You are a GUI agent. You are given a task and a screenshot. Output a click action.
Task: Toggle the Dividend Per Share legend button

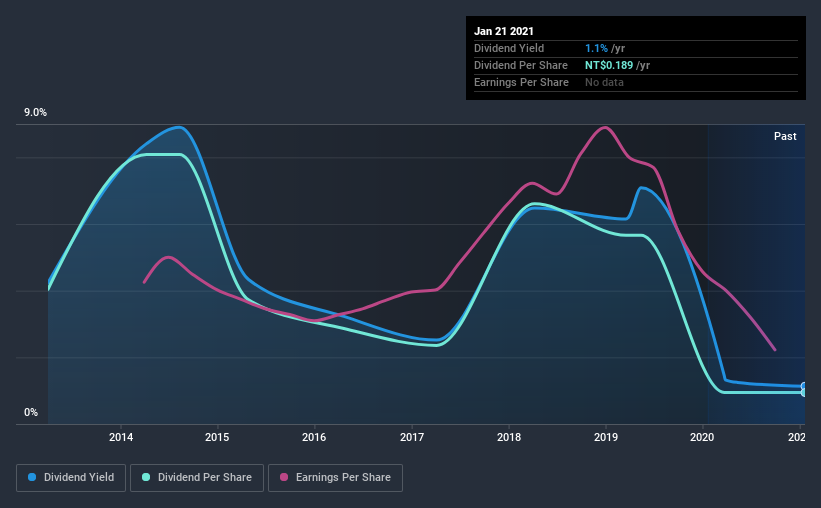[197, 478]
